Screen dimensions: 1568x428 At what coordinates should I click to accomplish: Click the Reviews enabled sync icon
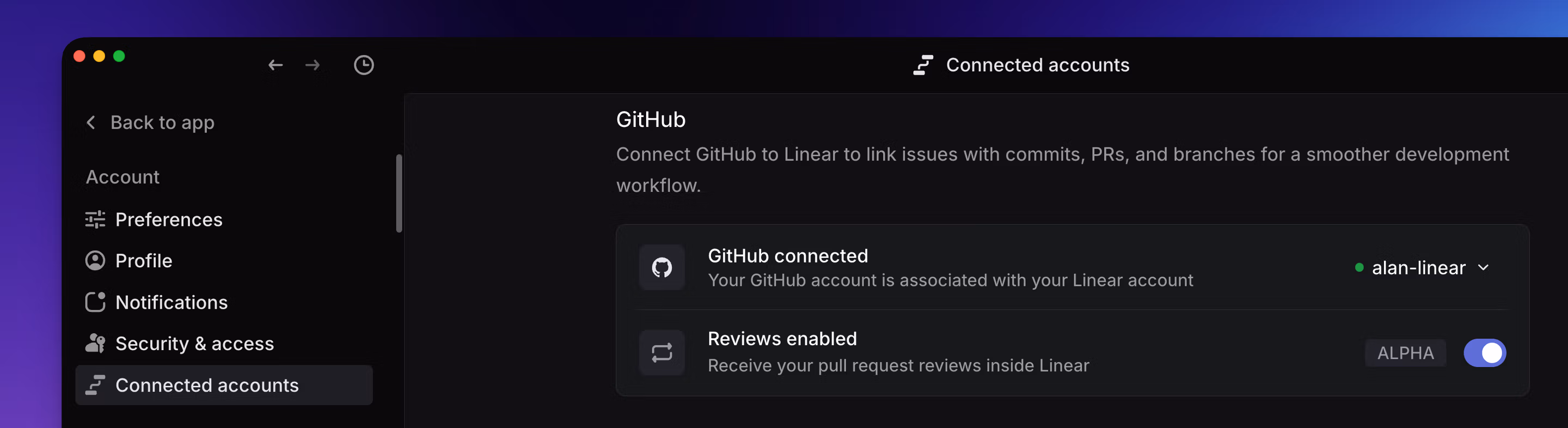661,352
